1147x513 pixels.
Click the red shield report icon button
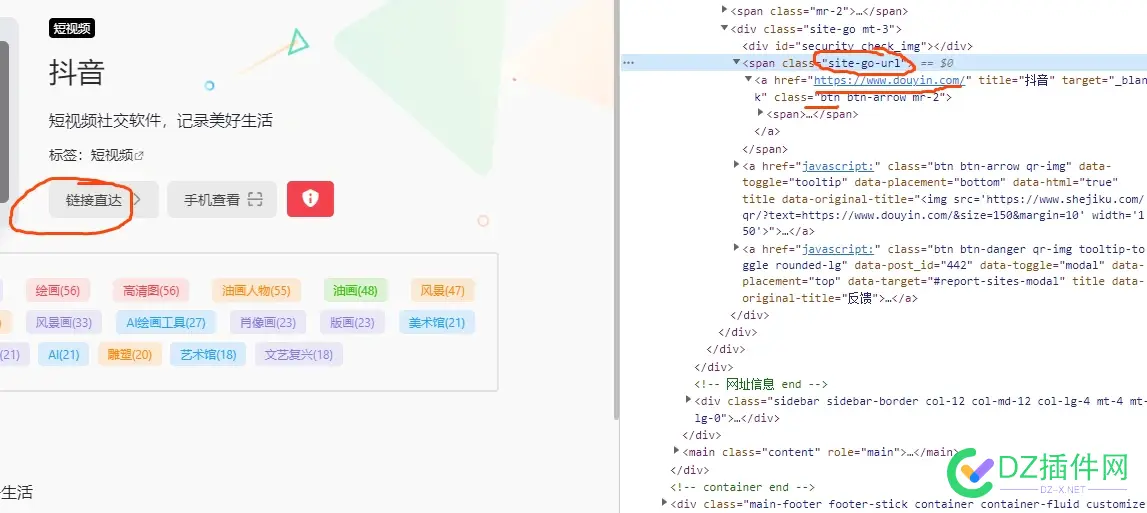(x=310, y=199)
